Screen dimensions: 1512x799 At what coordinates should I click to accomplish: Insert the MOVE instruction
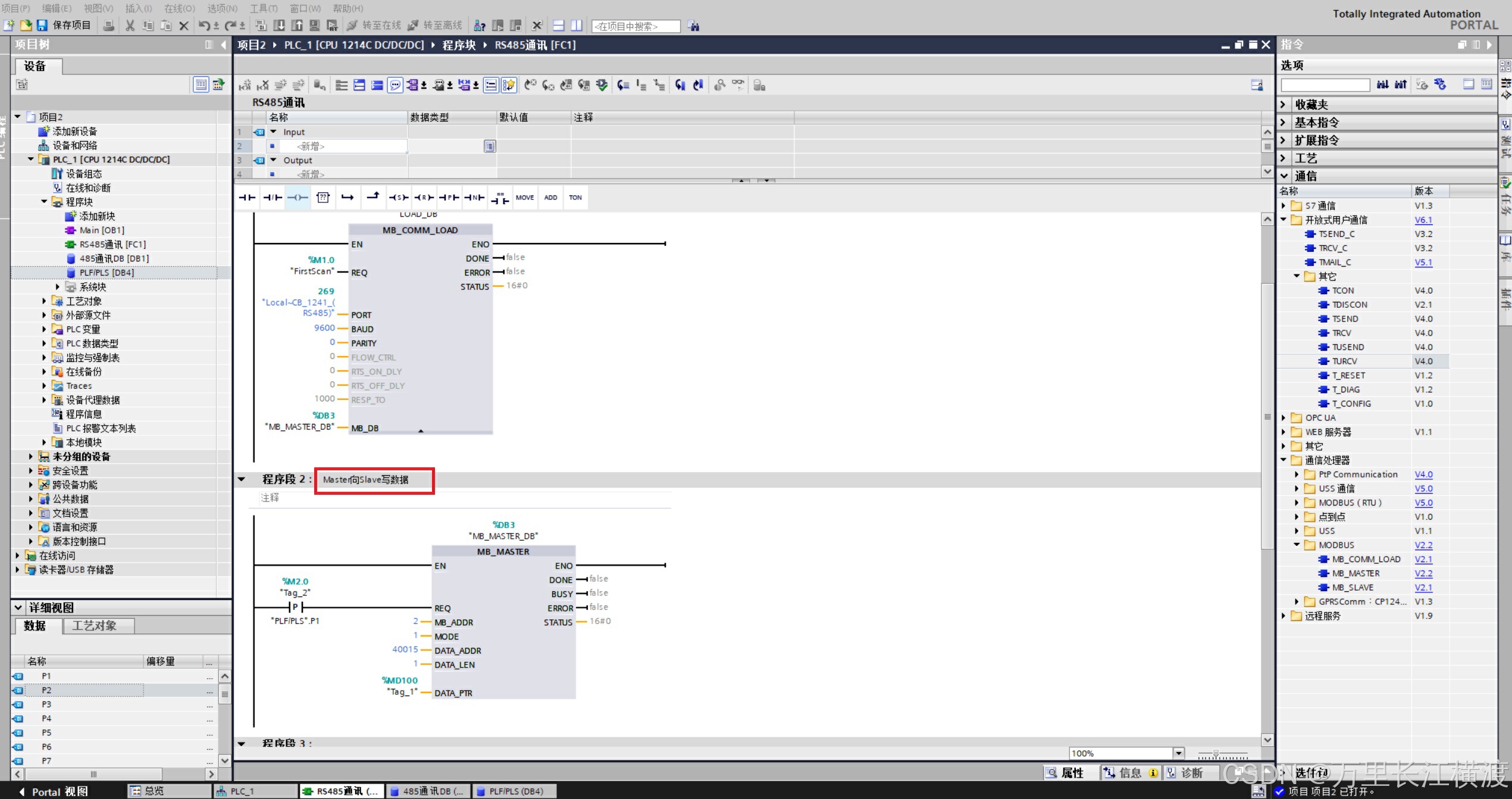(x=524, y=198)
